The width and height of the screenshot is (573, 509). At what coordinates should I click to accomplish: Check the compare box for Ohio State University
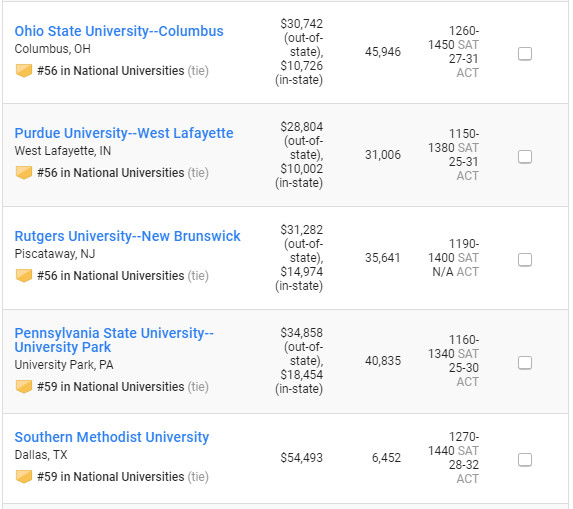tap(525, 54)
